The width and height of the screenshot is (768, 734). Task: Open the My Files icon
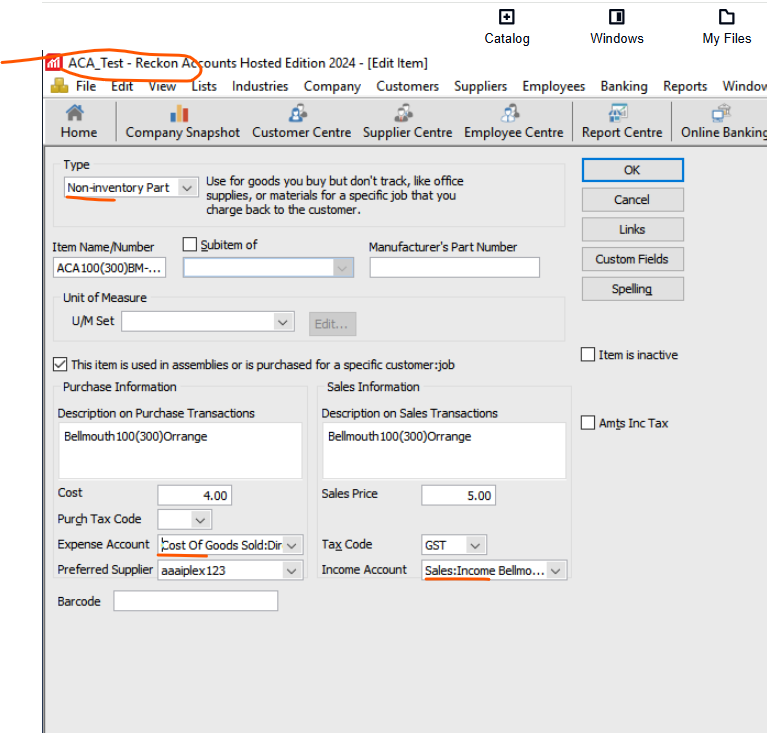click(726, 17)
